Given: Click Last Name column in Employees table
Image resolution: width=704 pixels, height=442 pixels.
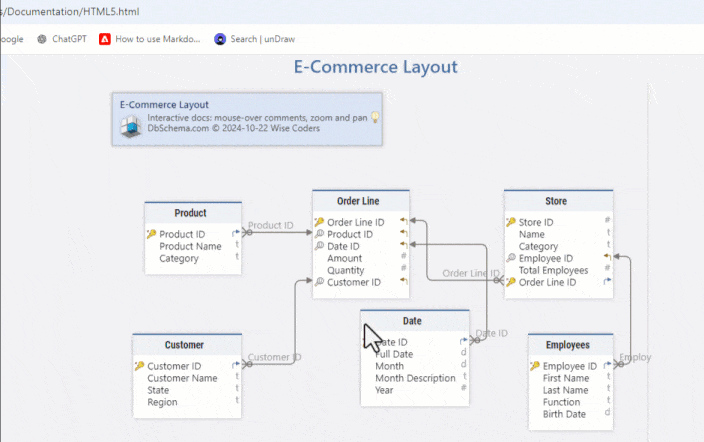Looking at the screenshot, I should 565,390.
